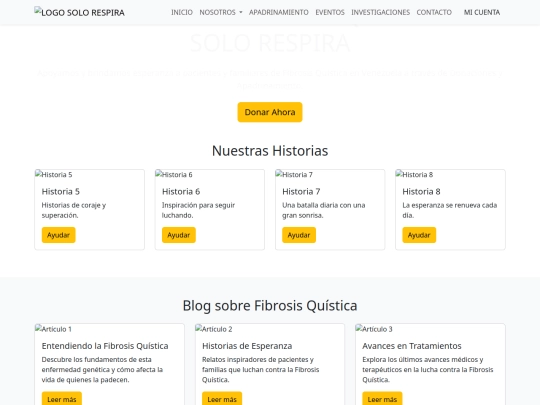Image resolution: width=540 pixels, height=405 pixels.
Task: Click the description beginning 'Descubre los fundamentos'
Action: (x=102, y=370)
